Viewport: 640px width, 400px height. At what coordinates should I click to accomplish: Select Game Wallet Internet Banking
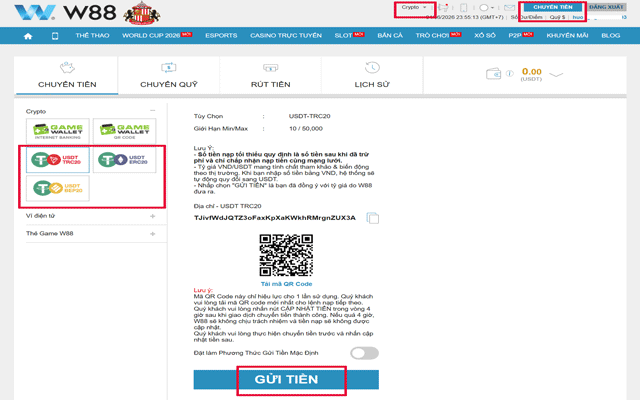click(x=58, y=131)
